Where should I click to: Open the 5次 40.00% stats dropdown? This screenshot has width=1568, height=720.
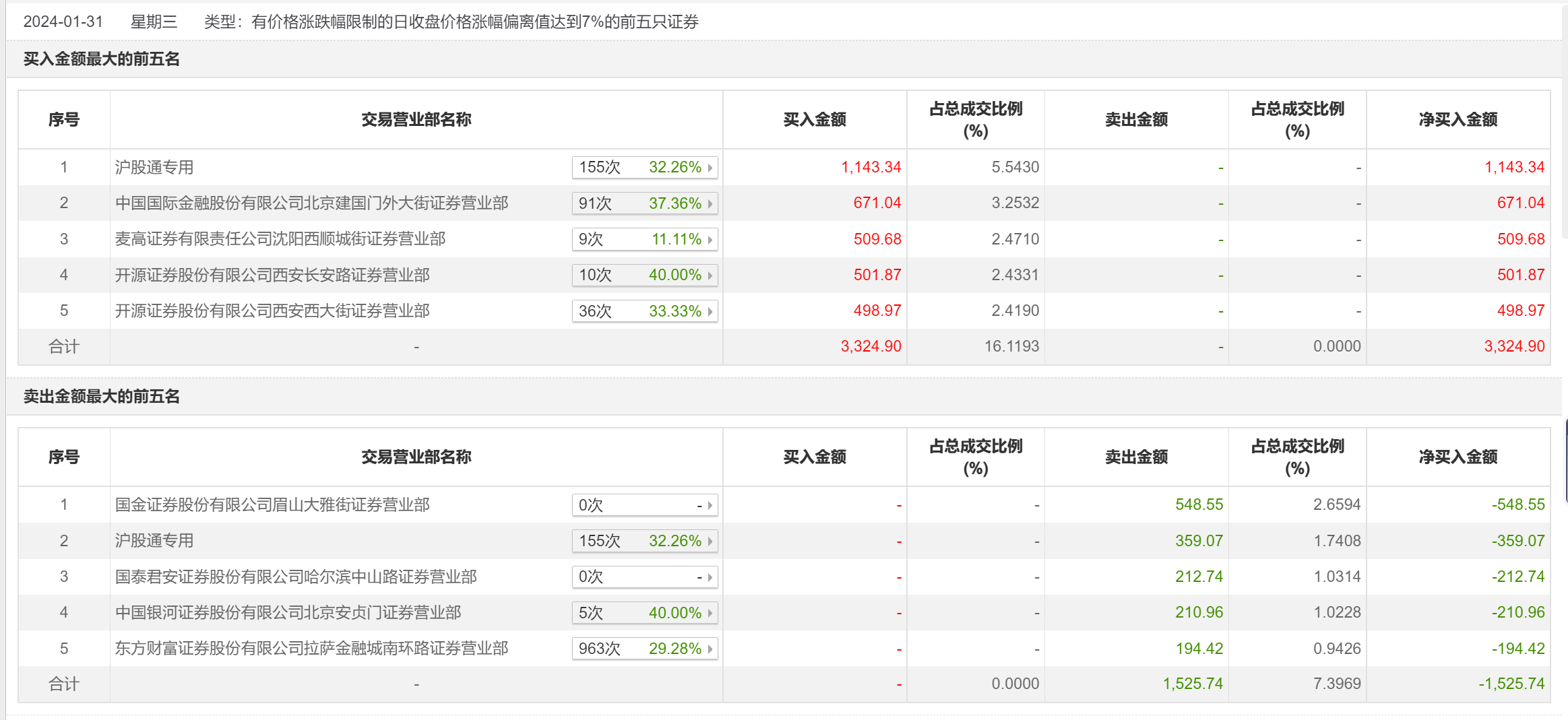[710, 614]
